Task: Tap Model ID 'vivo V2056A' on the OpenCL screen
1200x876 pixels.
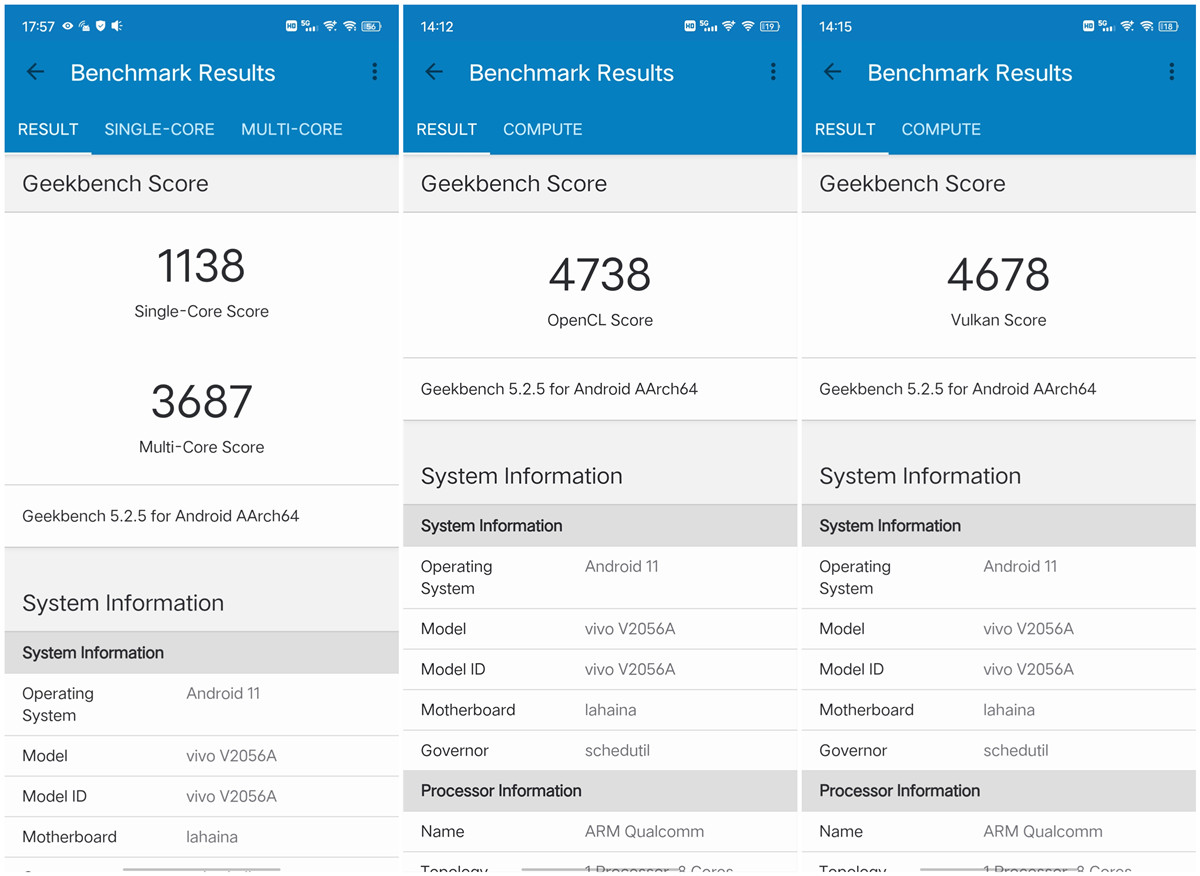Action: 630,669
